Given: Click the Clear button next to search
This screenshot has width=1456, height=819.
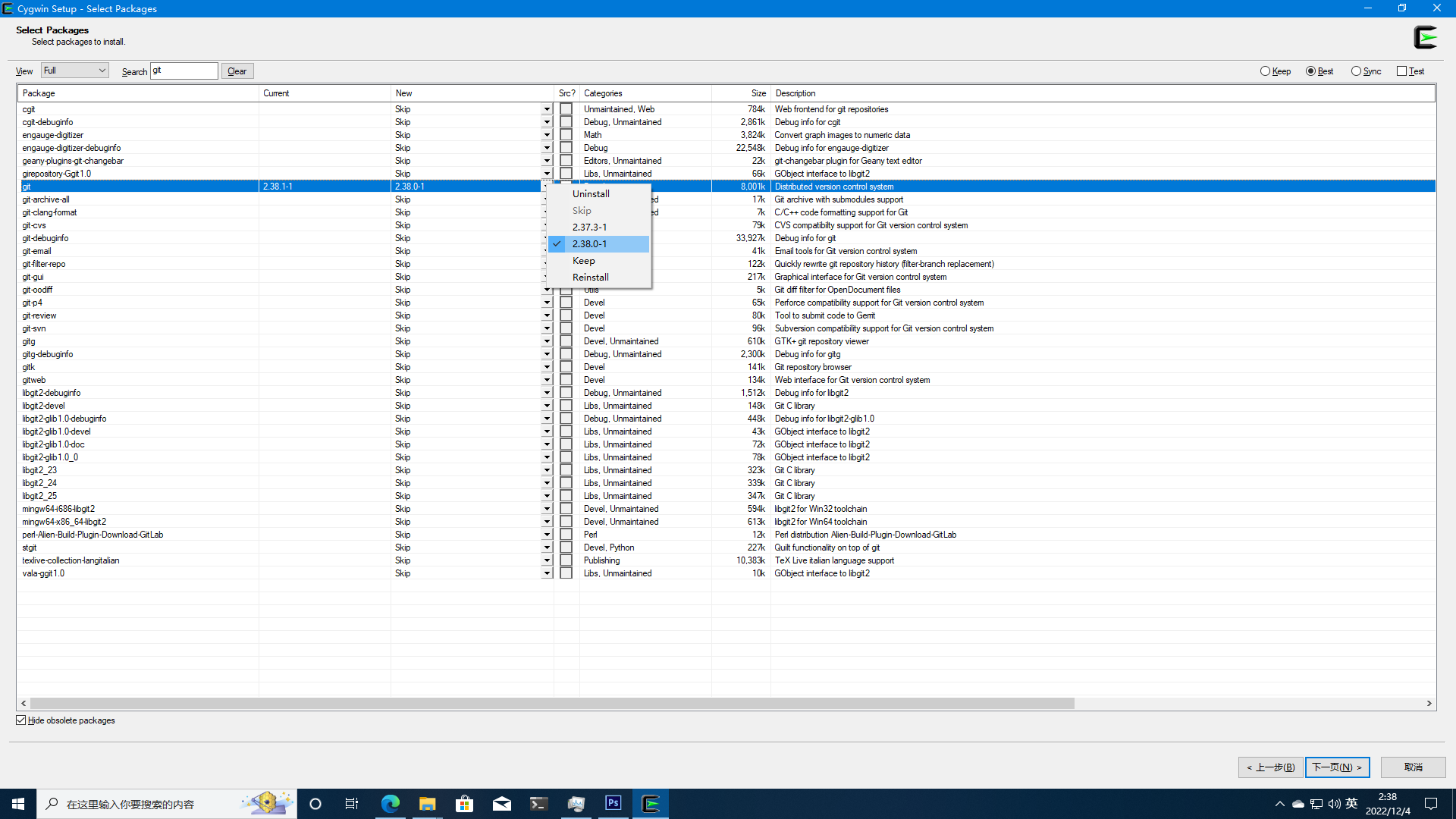Looking at the screenshot, I should coord(237,71).
